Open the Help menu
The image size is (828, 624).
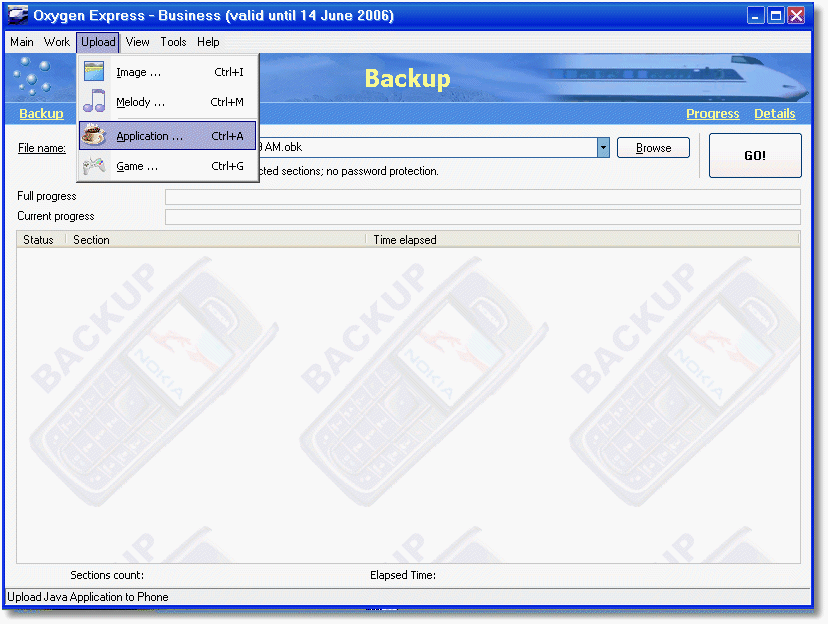pos(208,42)
